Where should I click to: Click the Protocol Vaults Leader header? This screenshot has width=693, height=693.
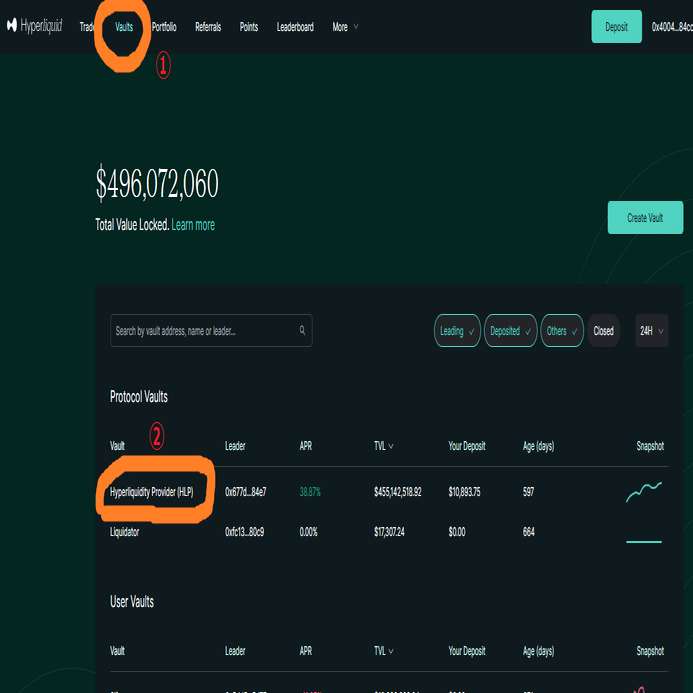235,446
